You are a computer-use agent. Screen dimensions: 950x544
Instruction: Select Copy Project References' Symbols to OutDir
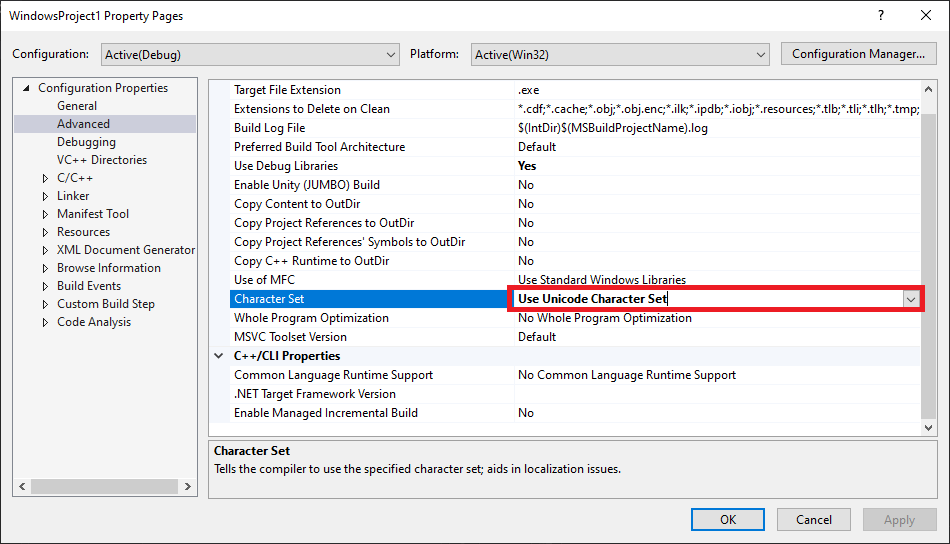point(350,242)
